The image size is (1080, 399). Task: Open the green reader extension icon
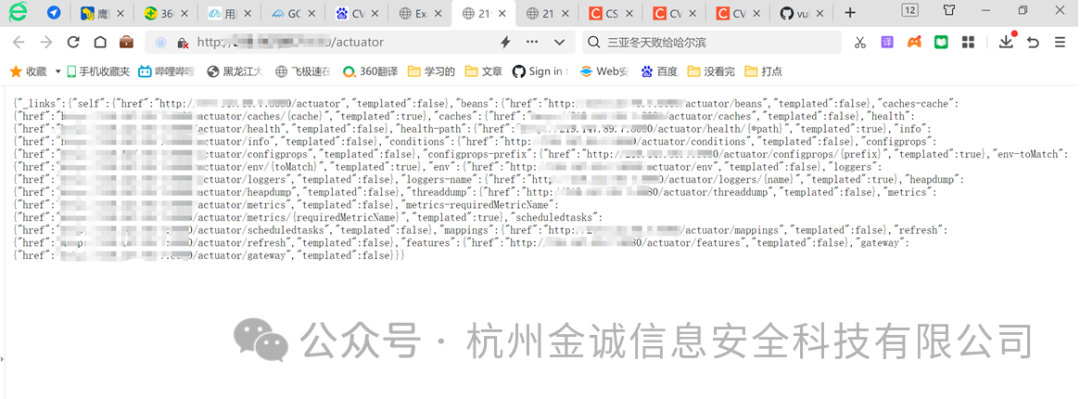(941, 43)
